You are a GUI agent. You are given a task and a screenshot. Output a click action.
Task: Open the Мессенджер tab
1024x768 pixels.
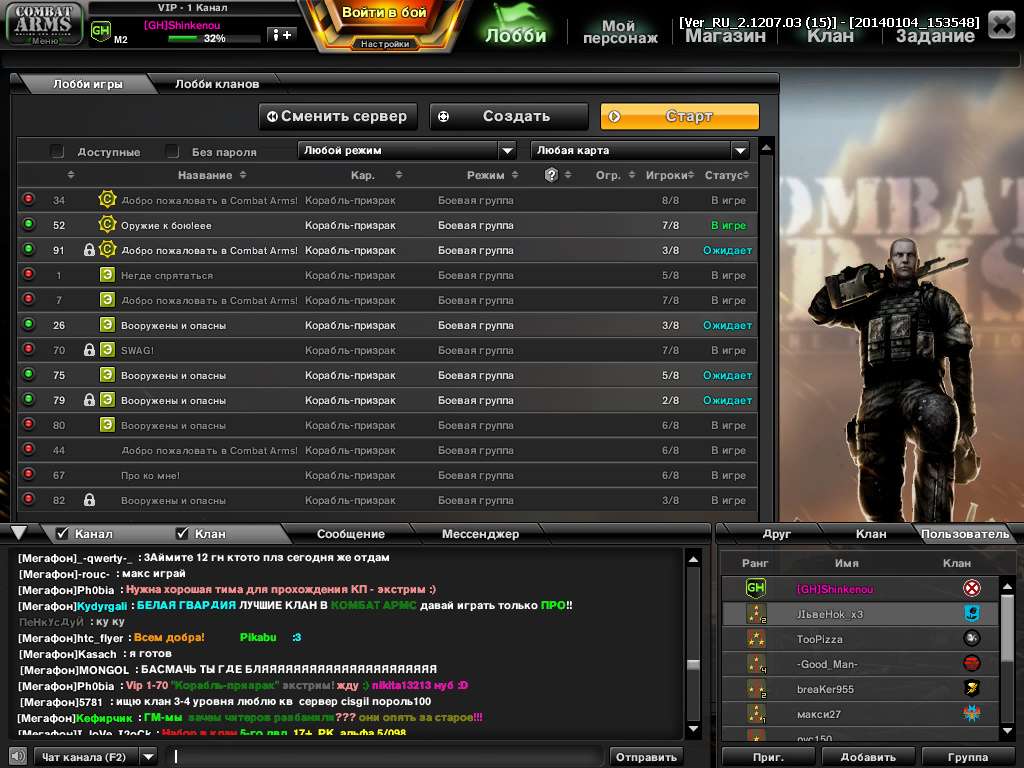coord(480,534)
